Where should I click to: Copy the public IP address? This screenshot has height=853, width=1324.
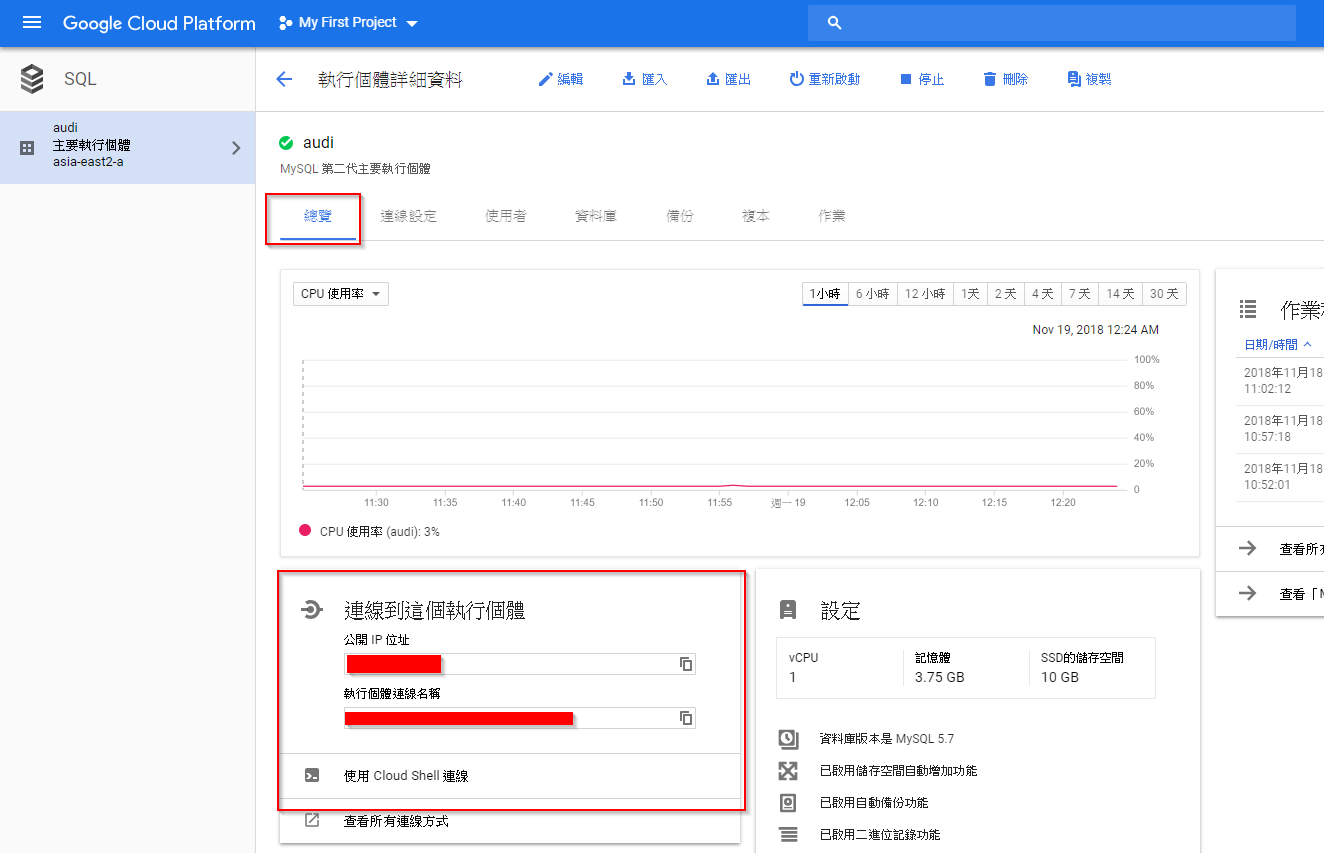pos(686,664)
